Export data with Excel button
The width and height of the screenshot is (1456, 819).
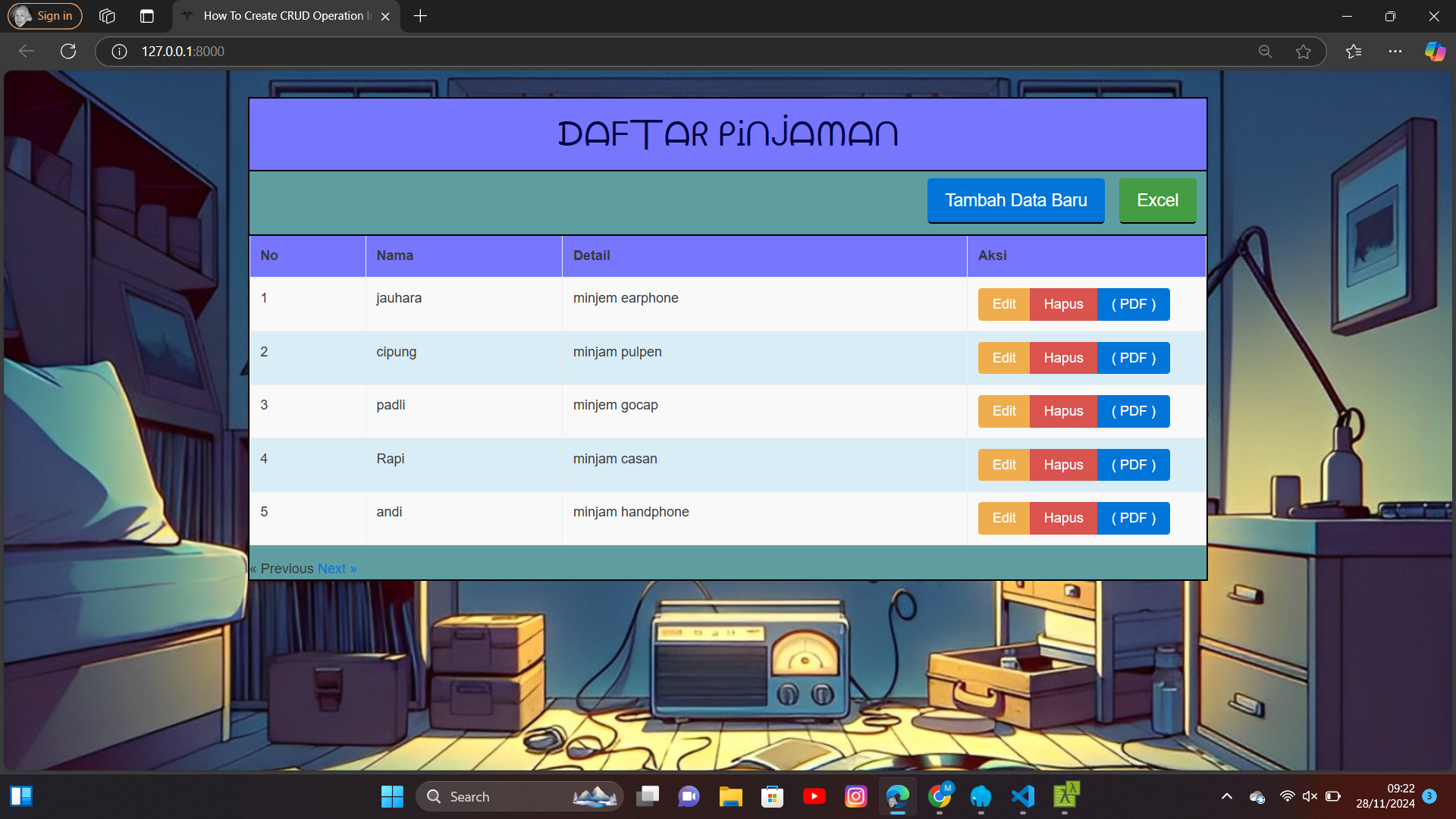coord(1157,200)
